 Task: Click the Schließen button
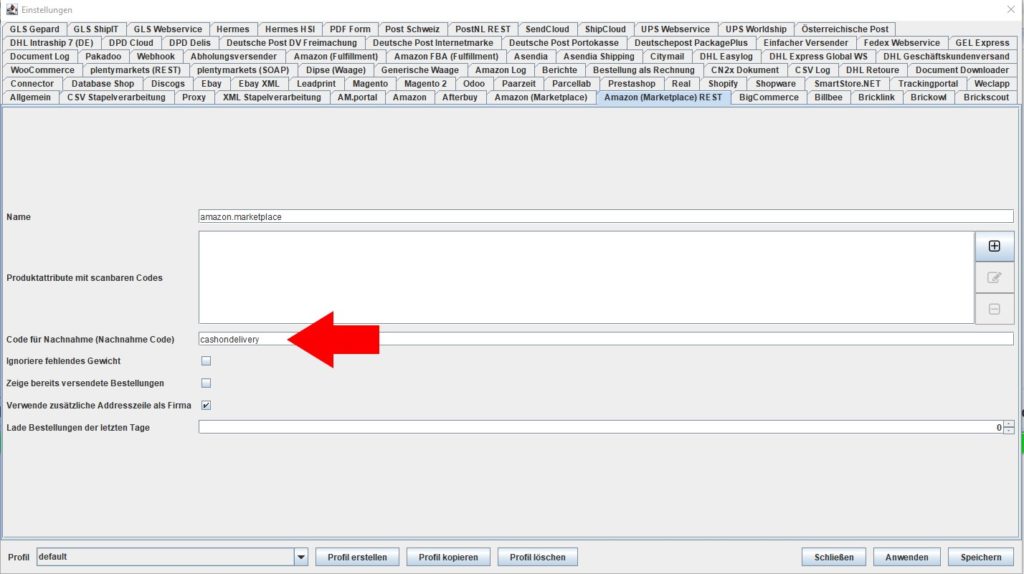coord(834,557)
